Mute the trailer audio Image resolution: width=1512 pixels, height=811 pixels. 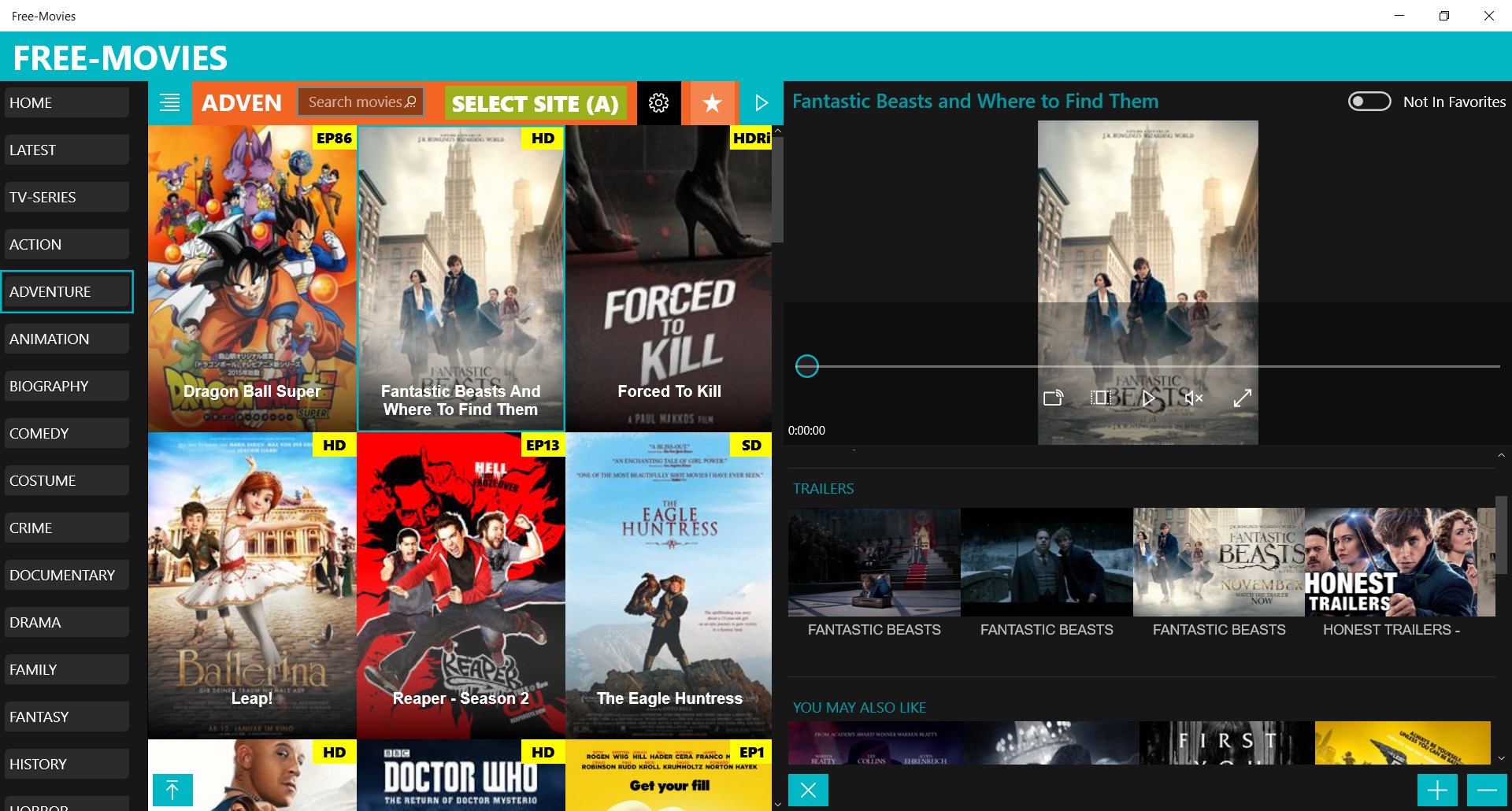coord(1193,398)
